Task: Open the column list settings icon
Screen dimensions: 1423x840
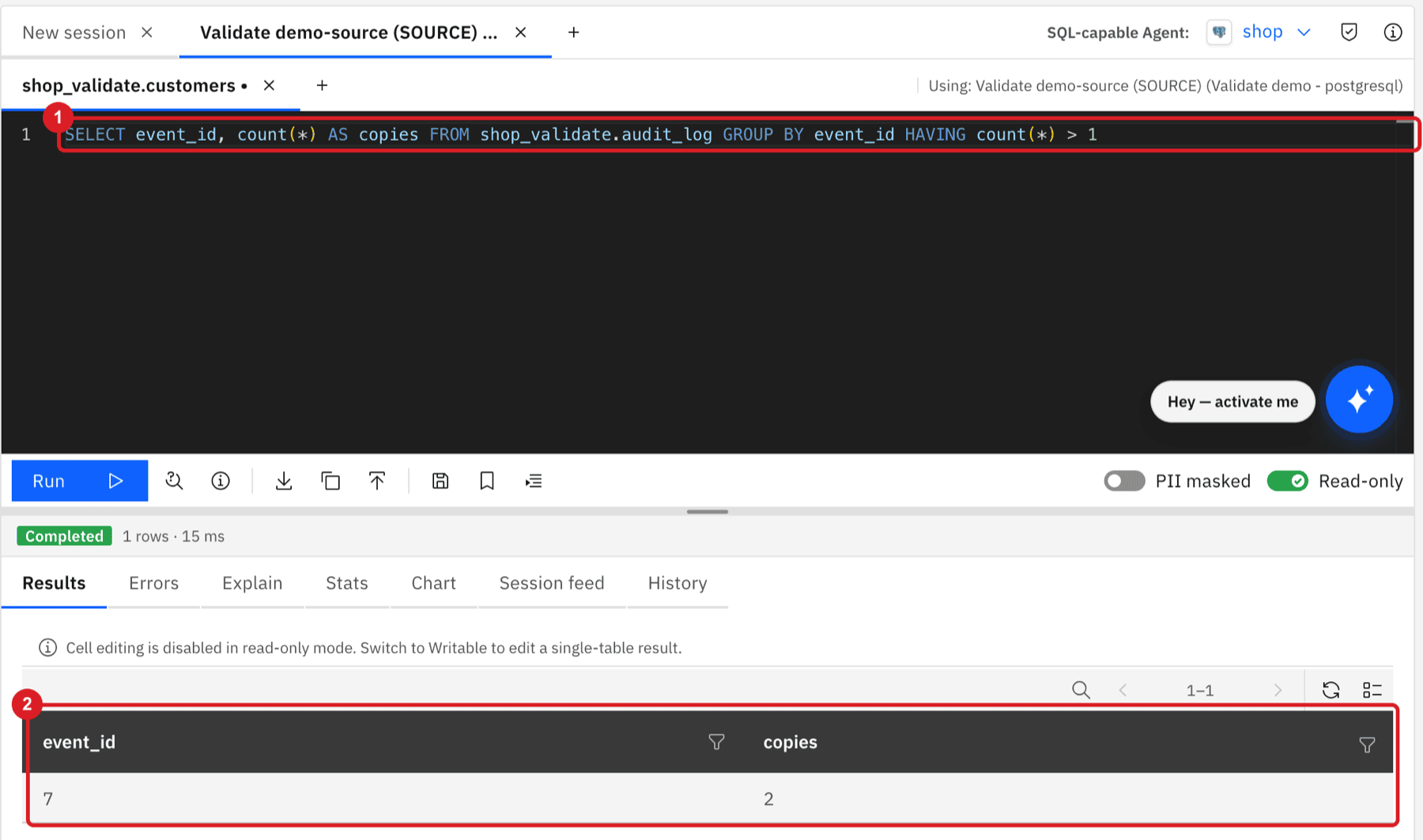Action: pos(1372,690)
